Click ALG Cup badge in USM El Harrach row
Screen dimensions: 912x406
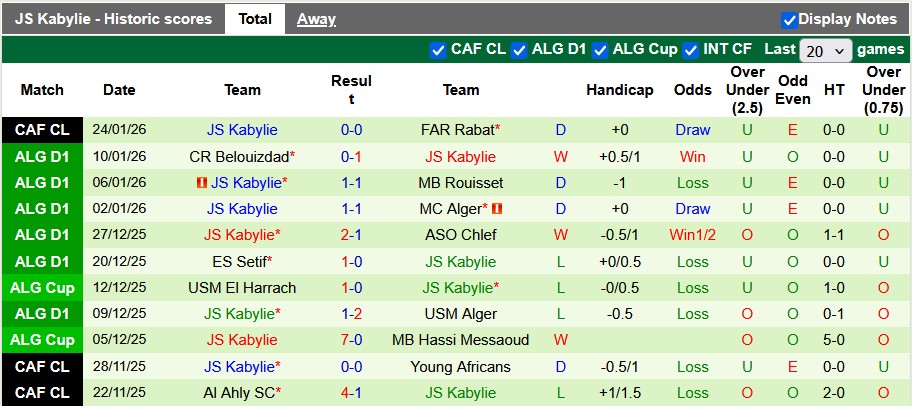tap(42, 288)
